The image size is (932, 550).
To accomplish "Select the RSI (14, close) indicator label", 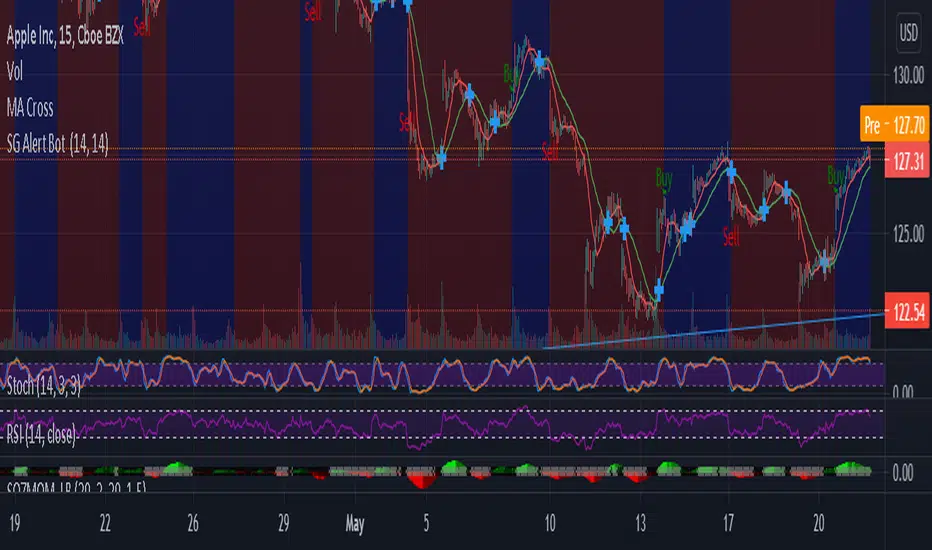I will [41, 435].
